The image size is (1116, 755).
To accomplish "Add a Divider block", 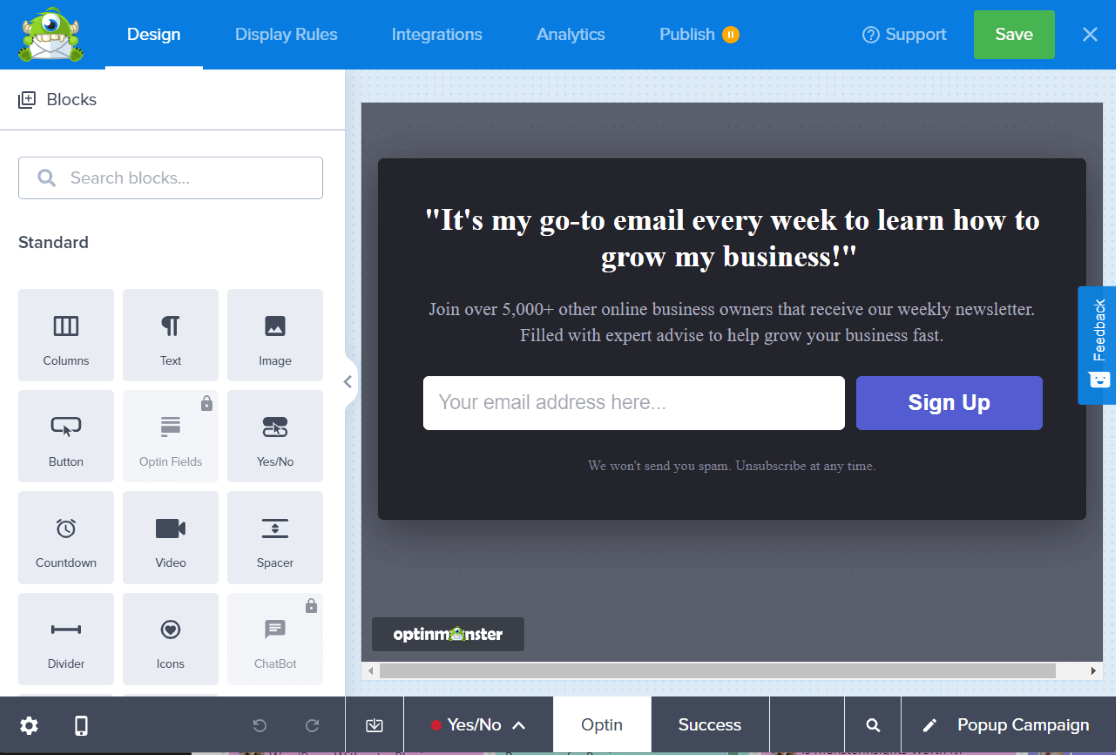I will click(65, 638).
